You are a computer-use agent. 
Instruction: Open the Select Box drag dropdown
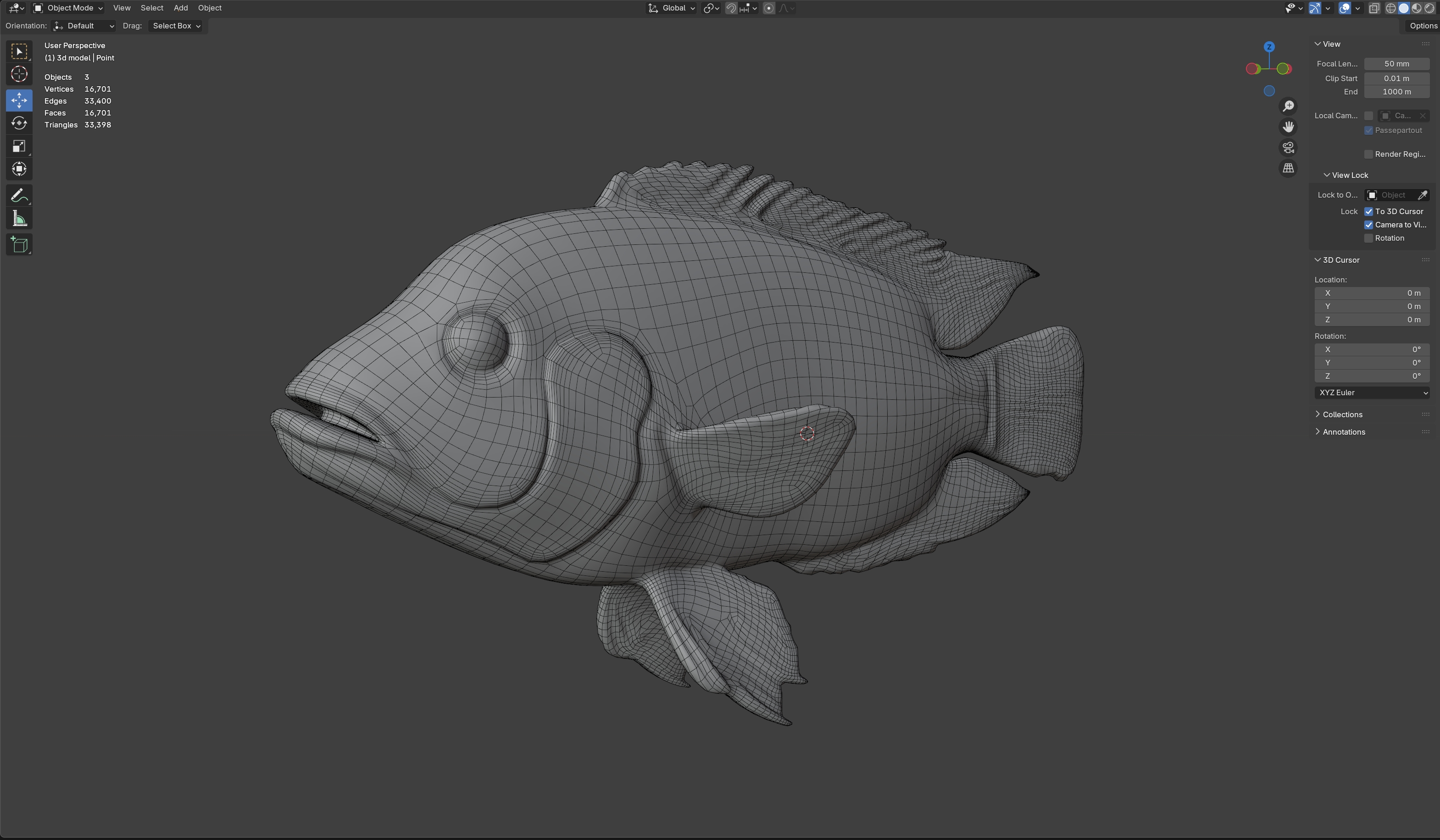(177, 26)
